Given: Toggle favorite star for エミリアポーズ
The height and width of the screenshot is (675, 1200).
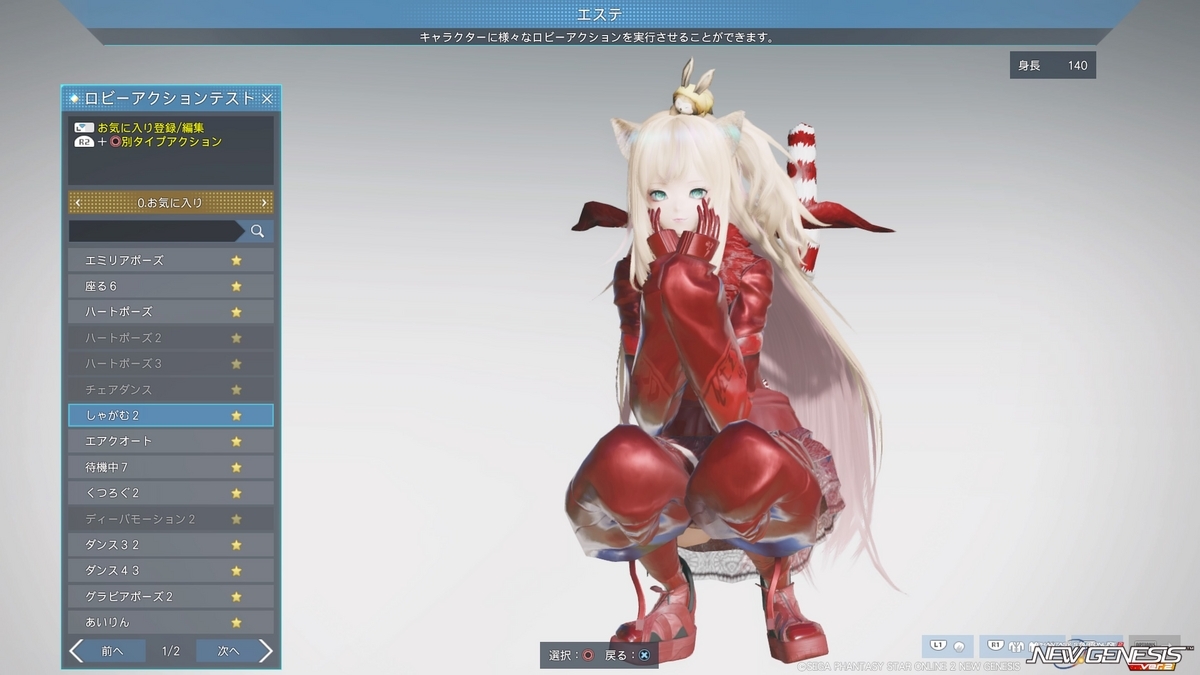Looking at the screenshot, I should pos(237,260).
